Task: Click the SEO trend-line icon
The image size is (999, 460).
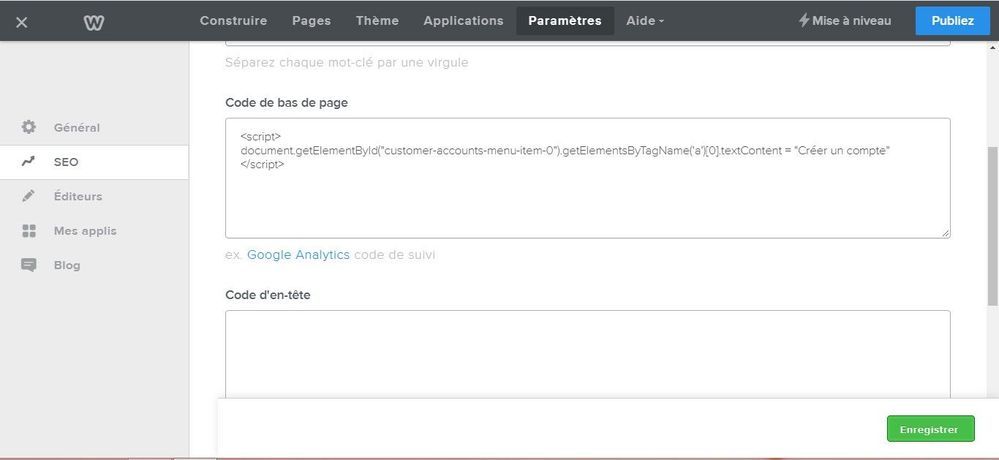Action: point(29,162)
